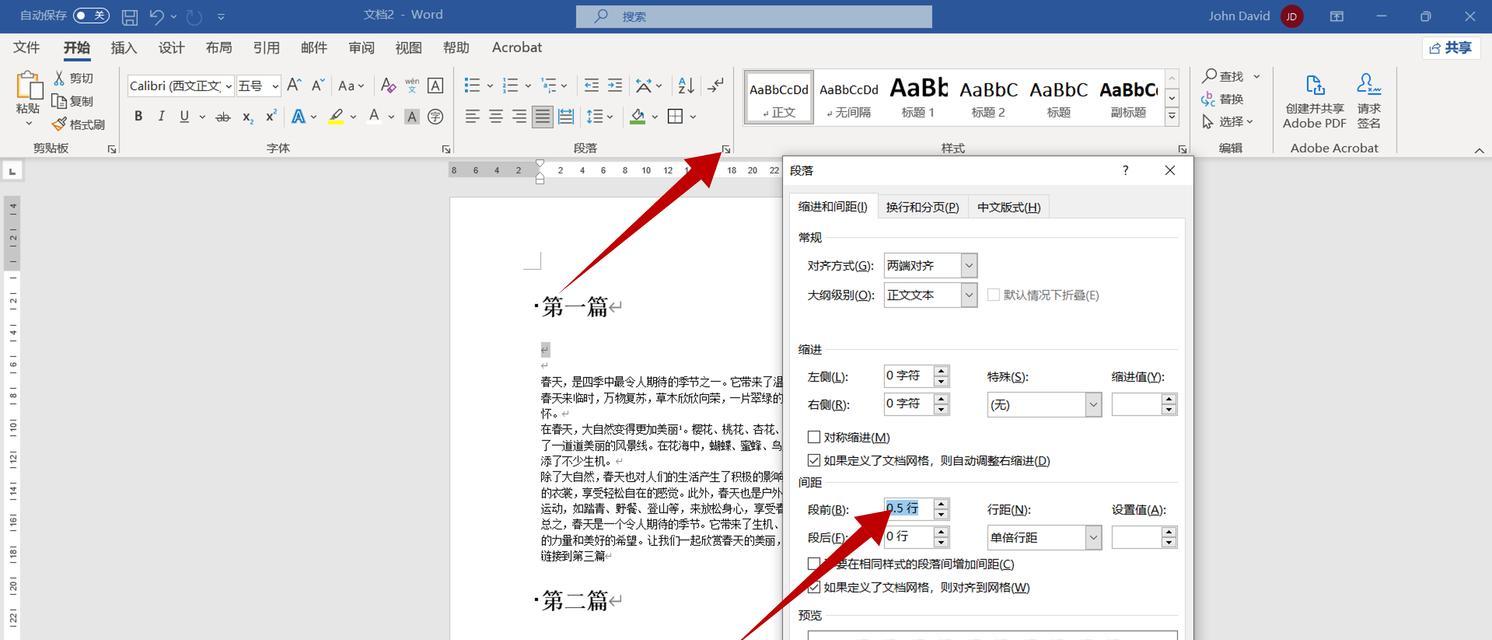Click the Copy (复制) icon
1492x640 pixels.
[59, 101]
